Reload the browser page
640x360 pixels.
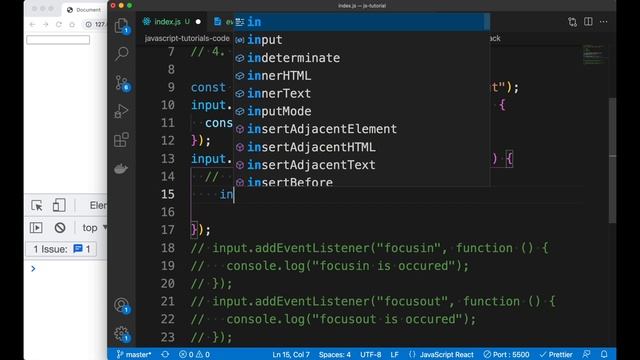click(59, 24)
